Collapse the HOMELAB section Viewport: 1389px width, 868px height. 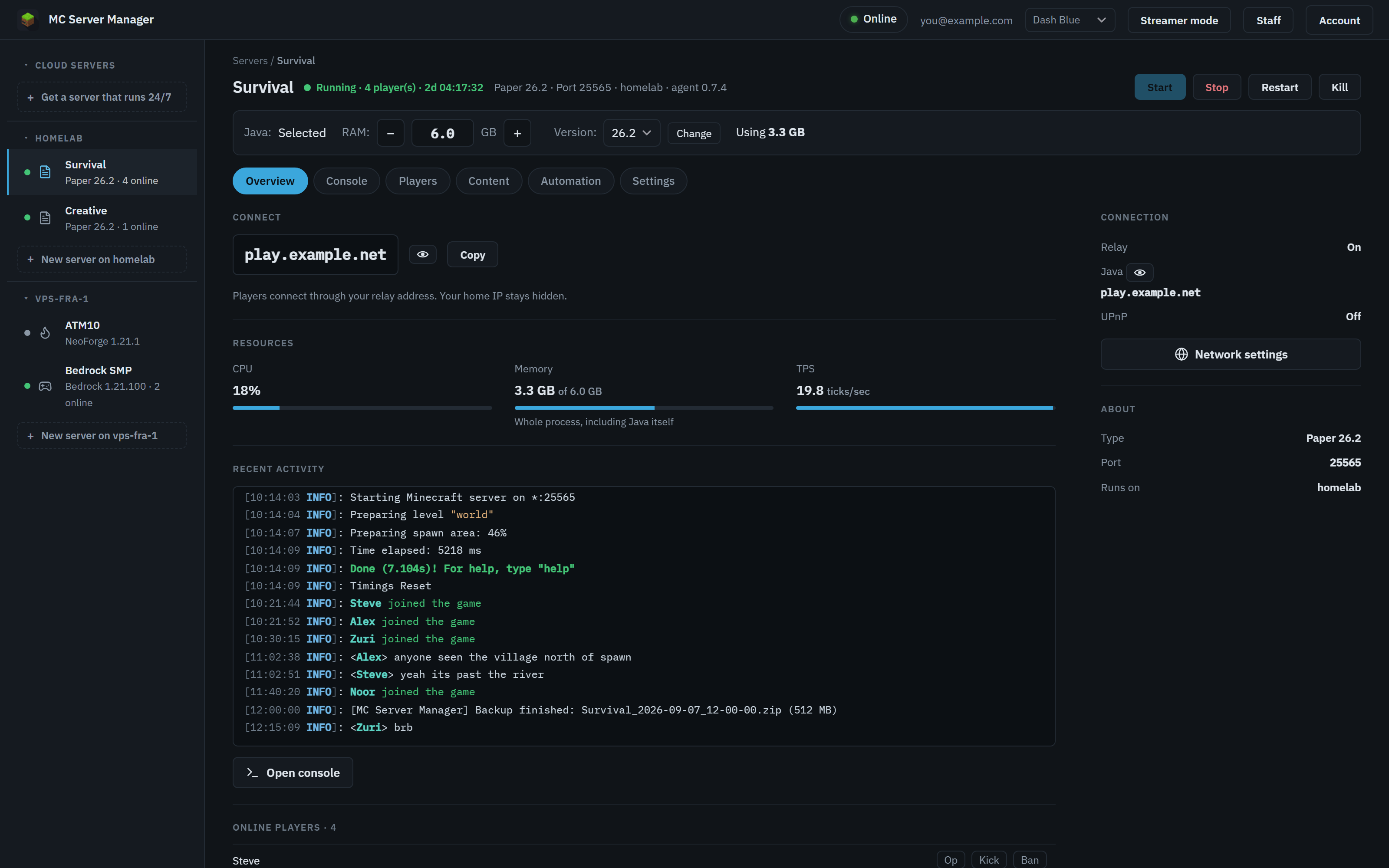pos(53,138)
